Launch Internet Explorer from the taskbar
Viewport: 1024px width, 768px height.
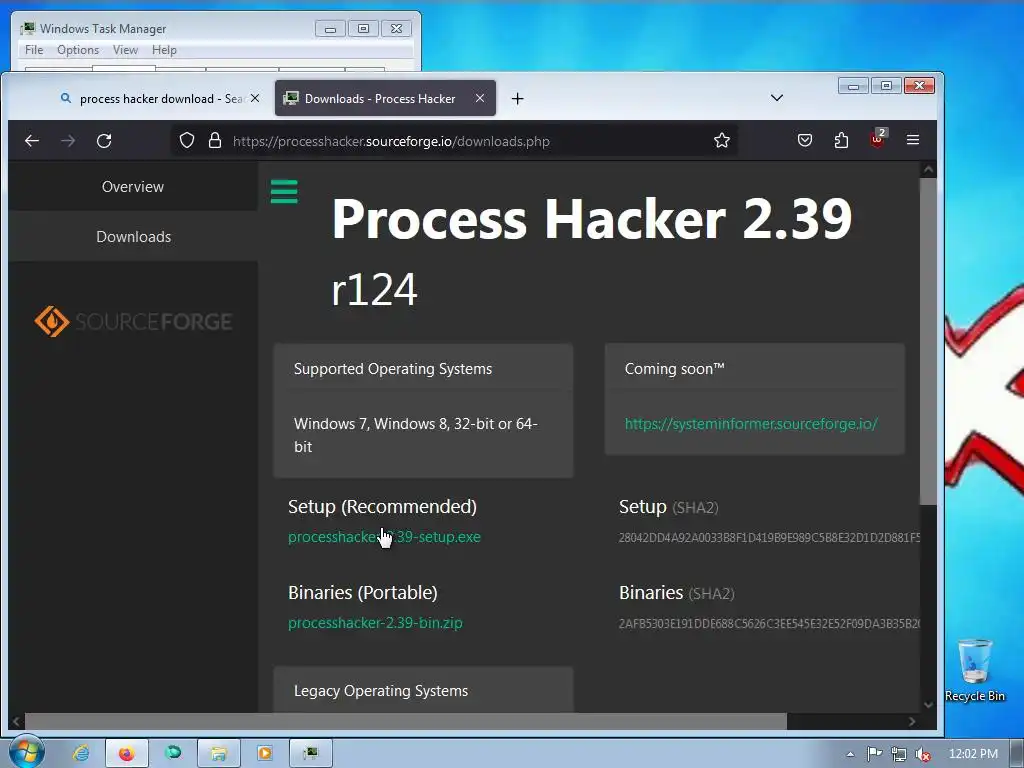(x=80, y=753)
